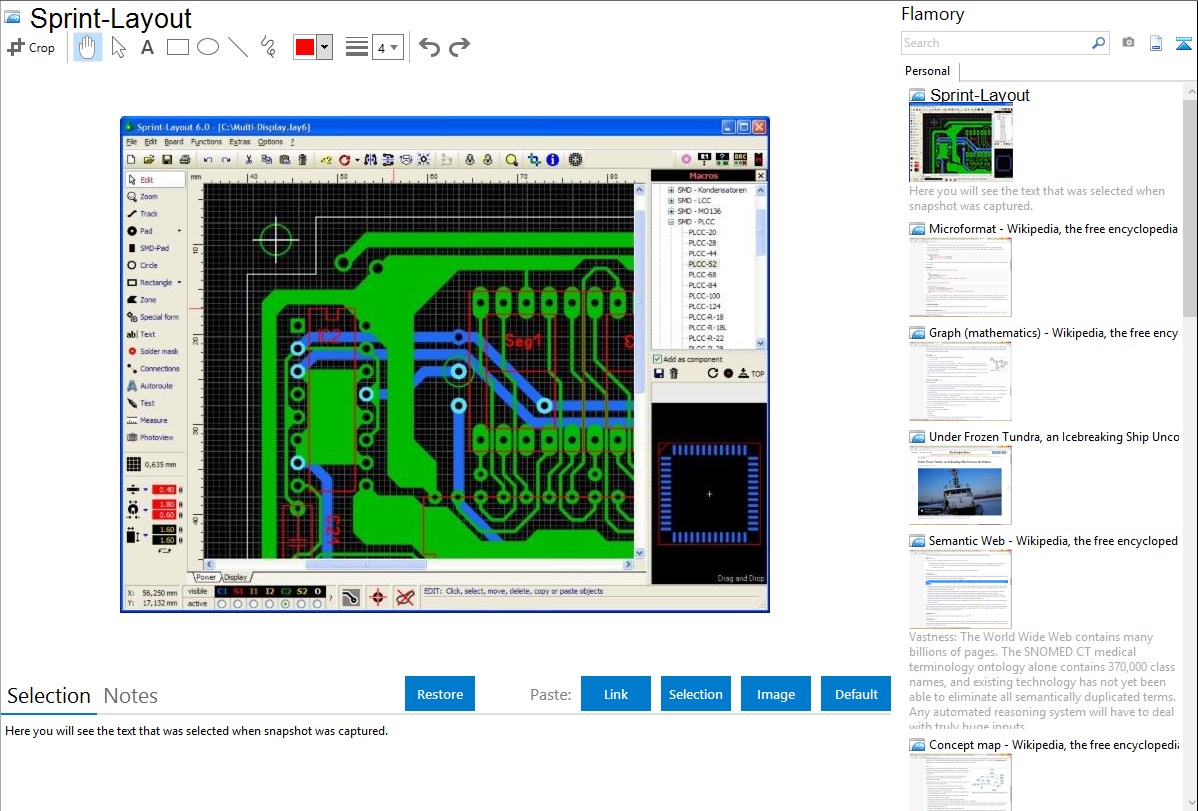Click the camera snapshot icon
The height and width of the screenshot is (811, 1198).
pos(1128,43)
